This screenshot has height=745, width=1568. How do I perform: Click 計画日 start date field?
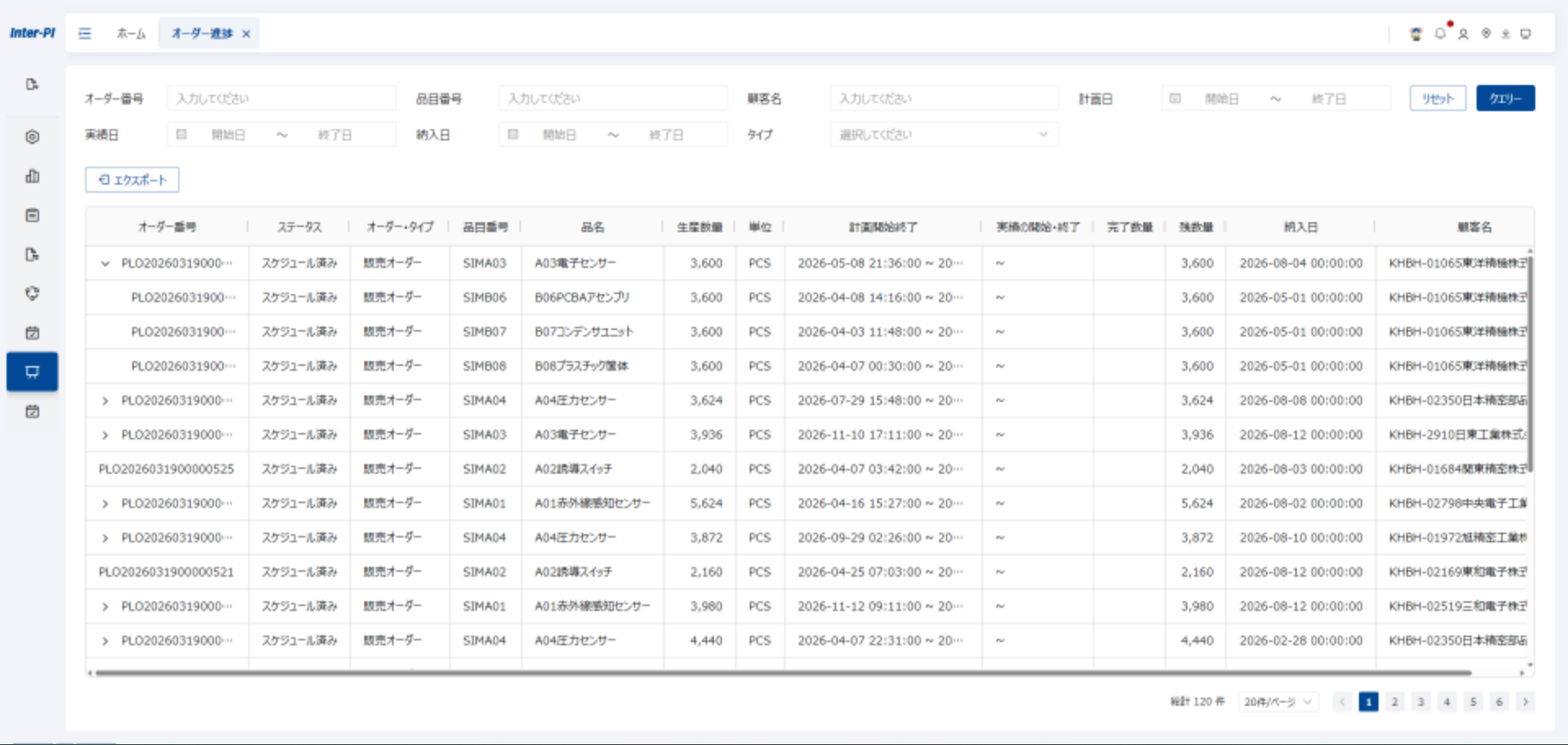pos(1222,98)
